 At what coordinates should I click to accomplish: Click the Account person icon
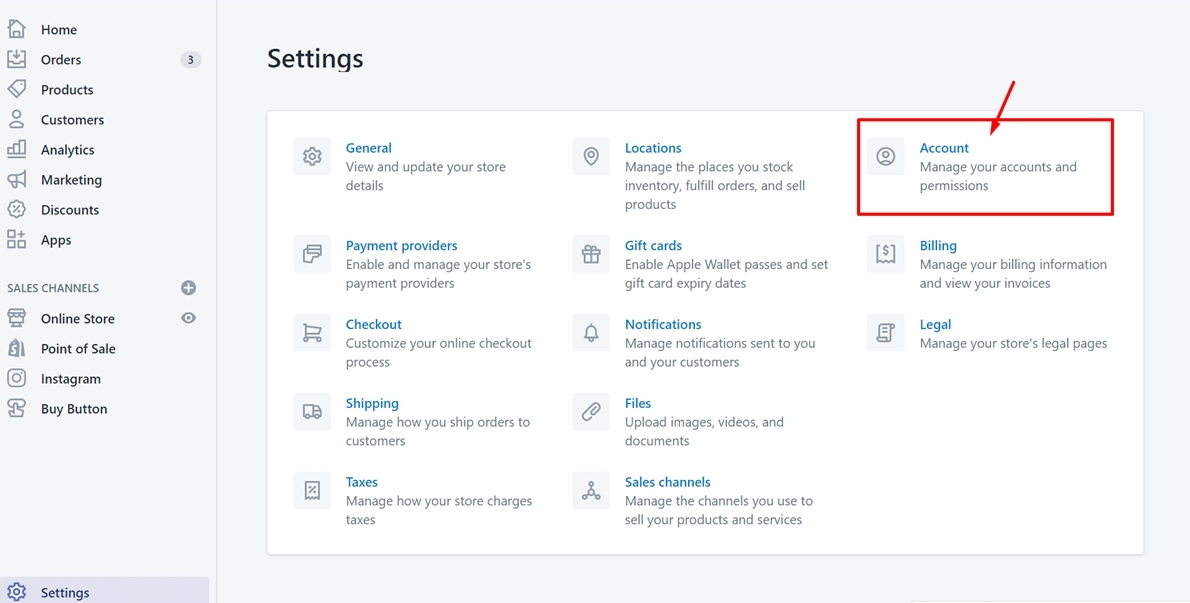pos(885,157)
